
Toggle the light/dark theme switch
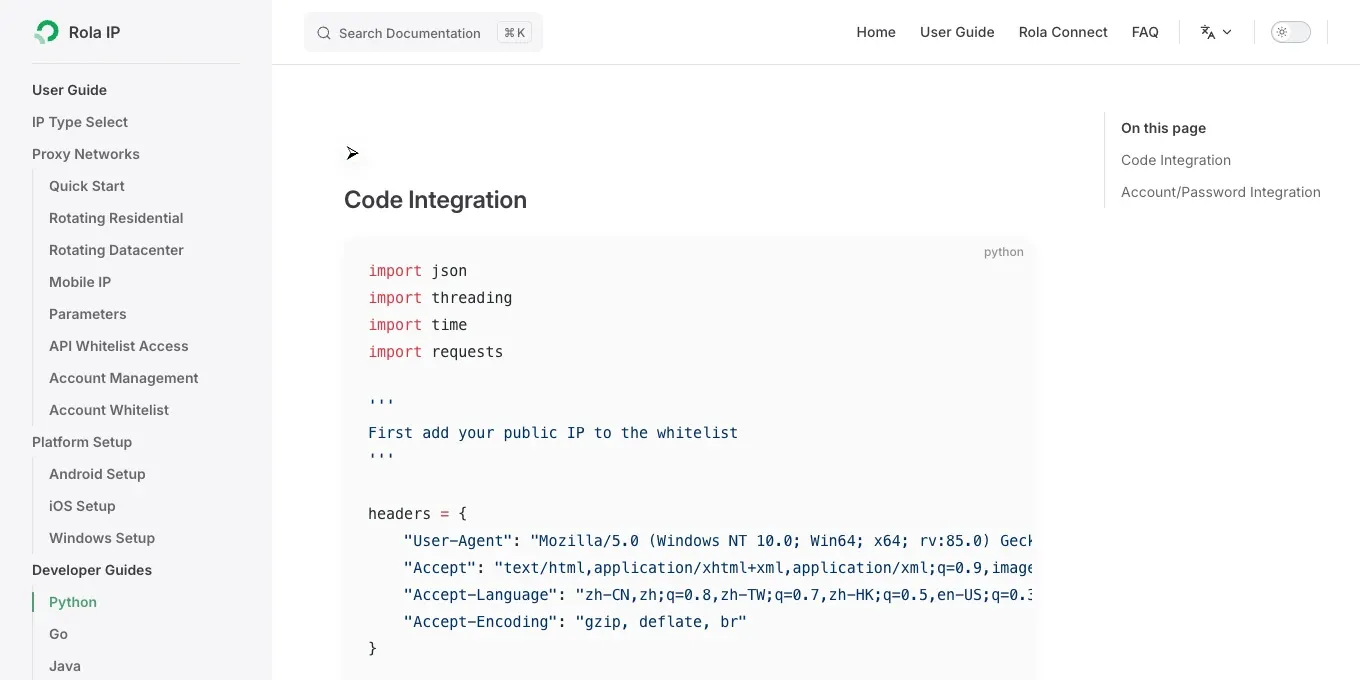click(x=1290, y=32)
